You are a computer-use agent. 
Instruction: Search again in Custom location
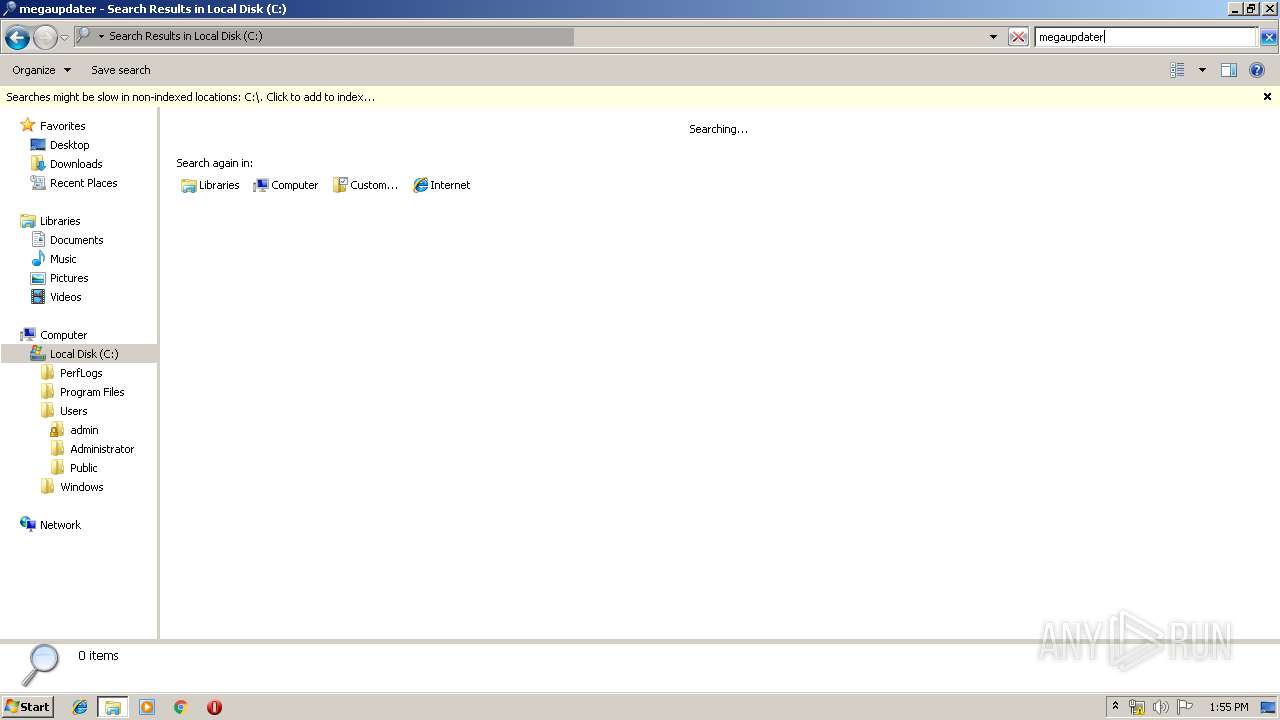(x=365, y=185)
